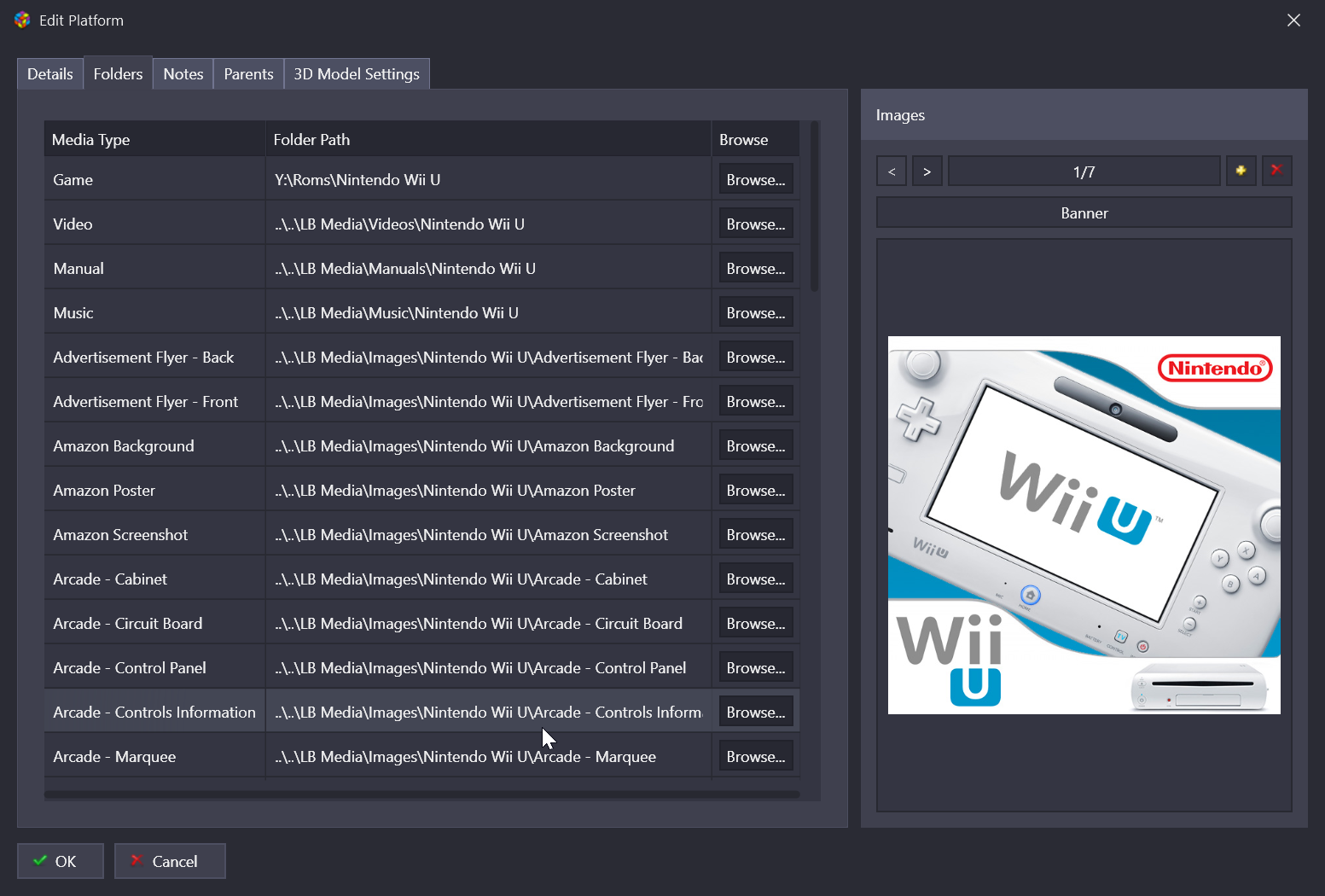Select the Video media type cell
This screenshot has width=1325, height=896.
[154, 224]
